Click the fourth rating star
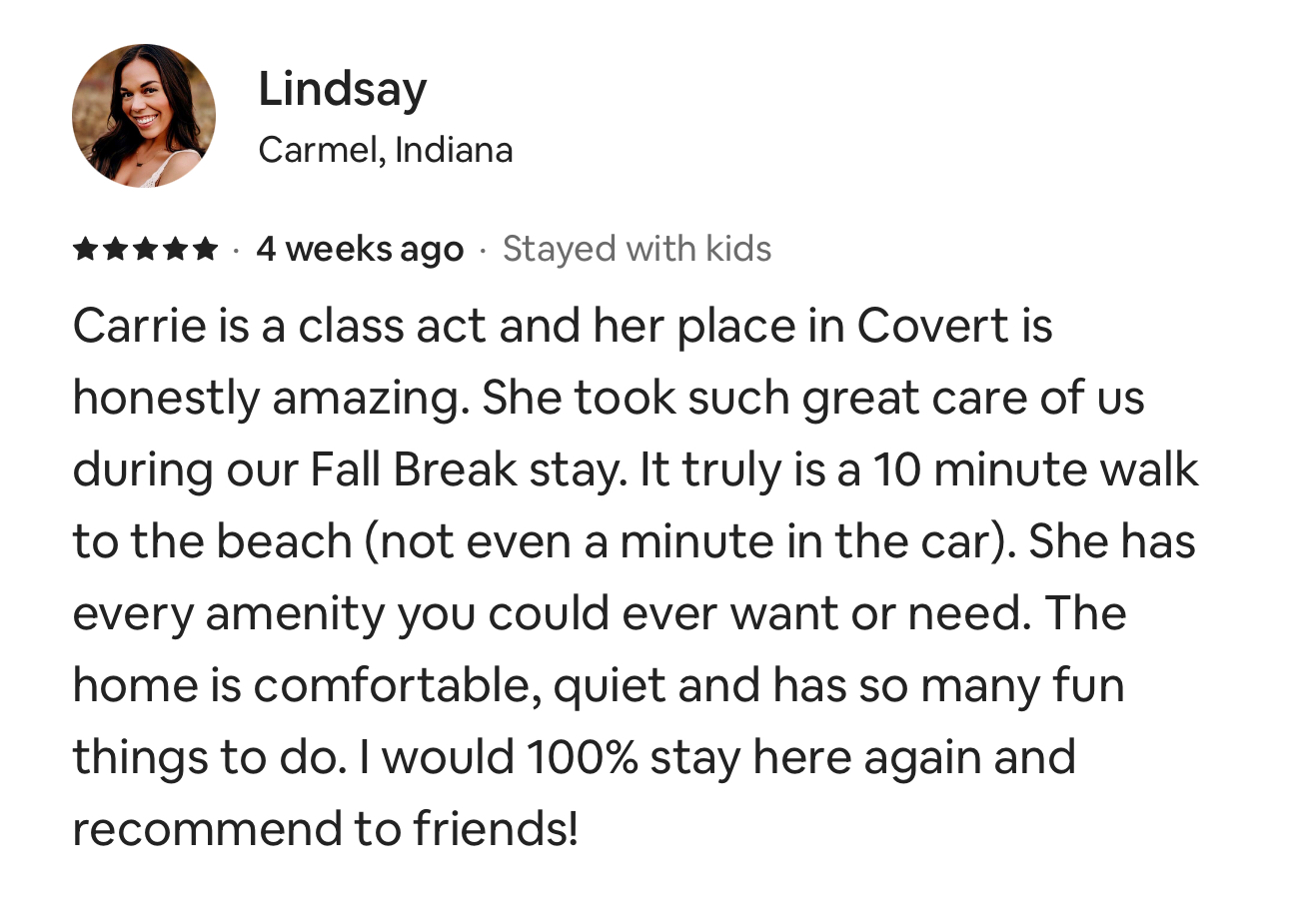The height and width of the screenshot is (924, 1289). point(175,249)
